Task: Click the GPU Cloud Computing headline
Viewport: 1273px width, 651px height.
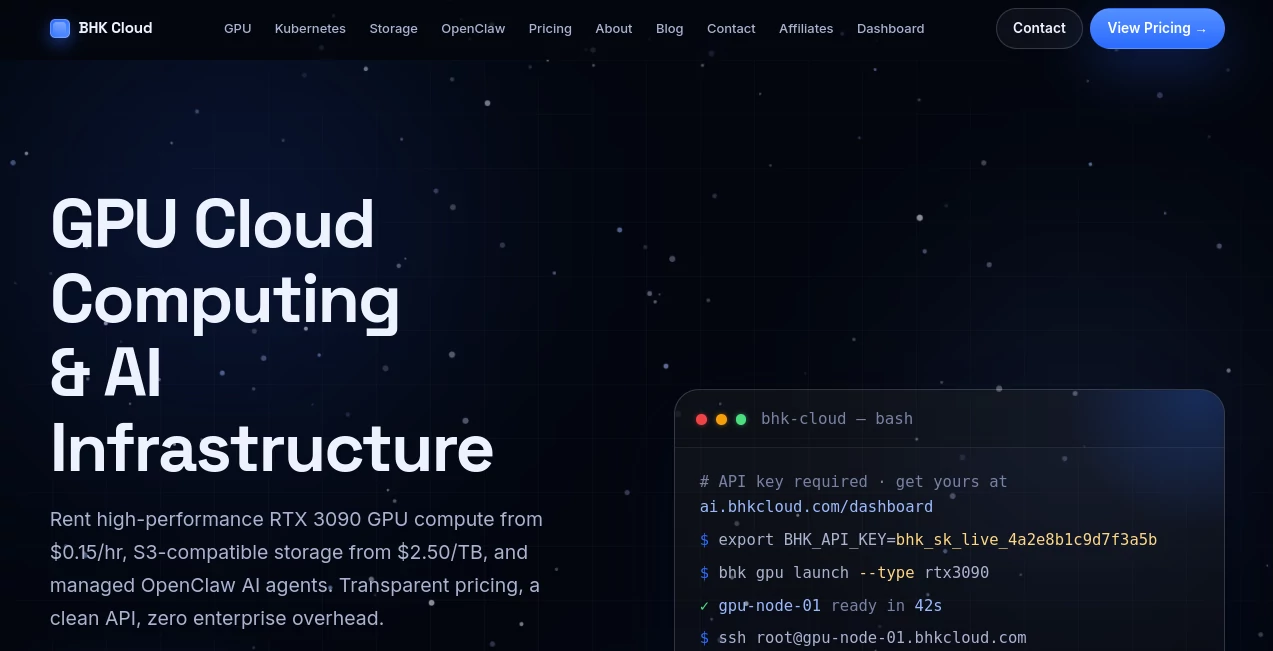Action: click(x=272, y=336)
